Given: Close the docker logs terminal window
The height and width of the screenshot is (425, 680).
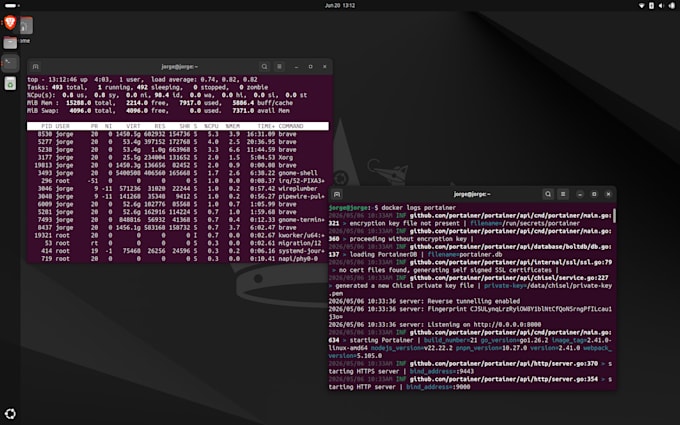Looking at the screenshot, I should tap(608, 194).
